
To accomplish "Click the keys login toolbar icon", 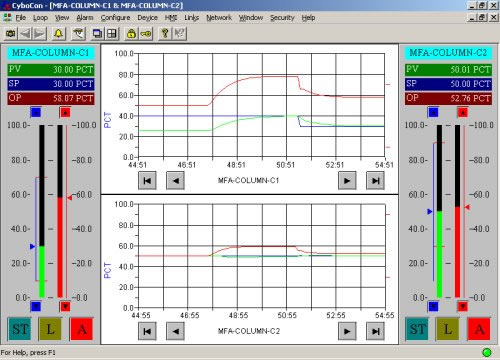I will (x=146, y=33).
